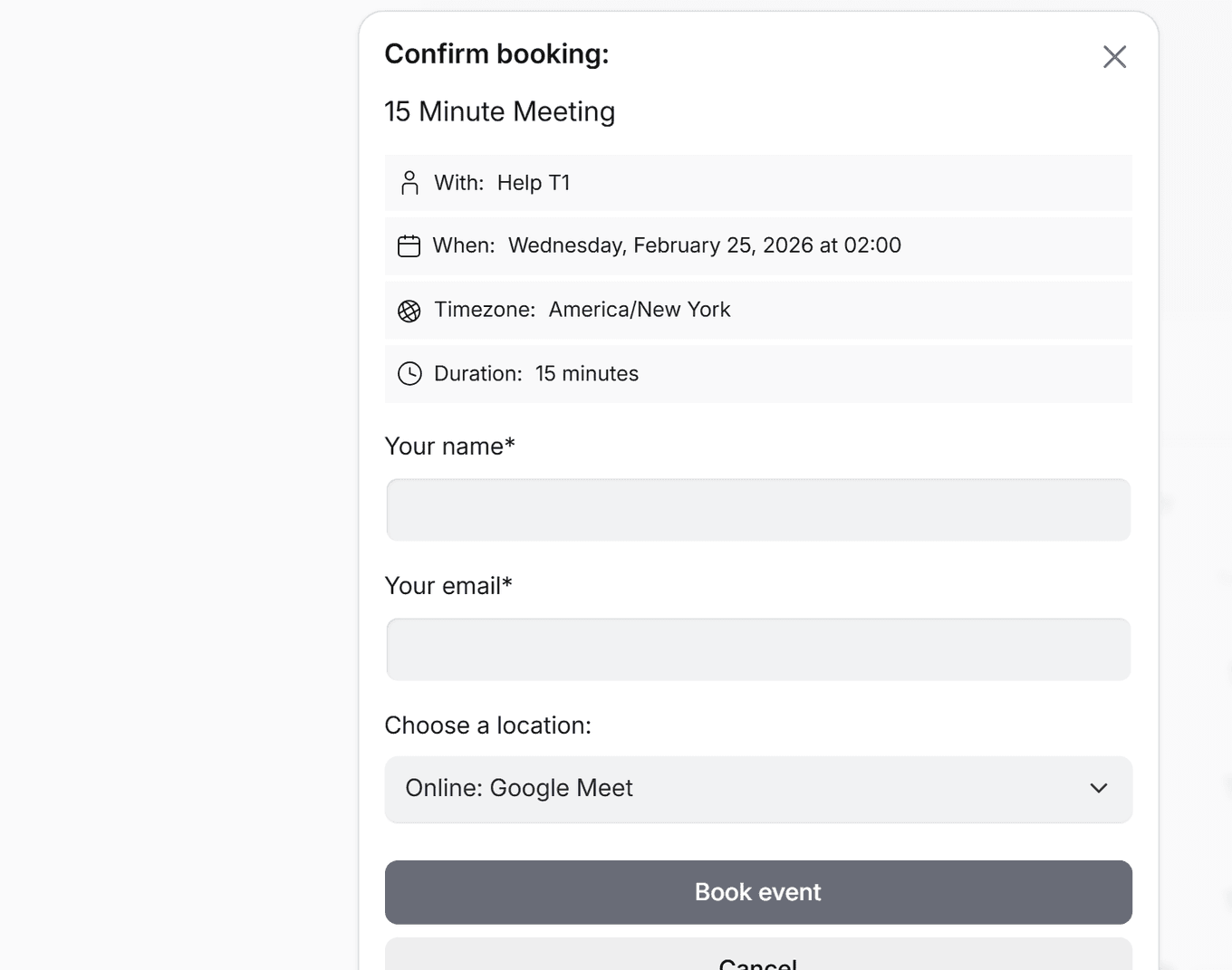This screenshot has width=1232, height=970.
Task: Click the Your email input field
Action: pos(758,648)
